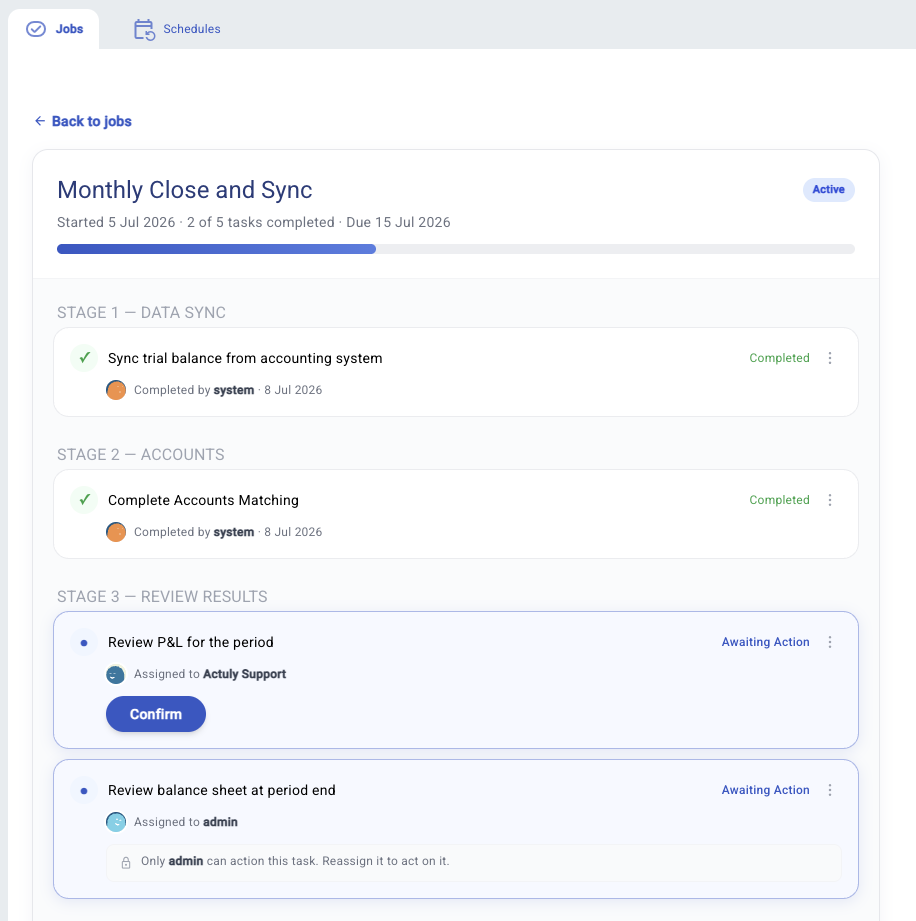Click admin avatar icon
916x921 pixels.
tap(116, 822)
